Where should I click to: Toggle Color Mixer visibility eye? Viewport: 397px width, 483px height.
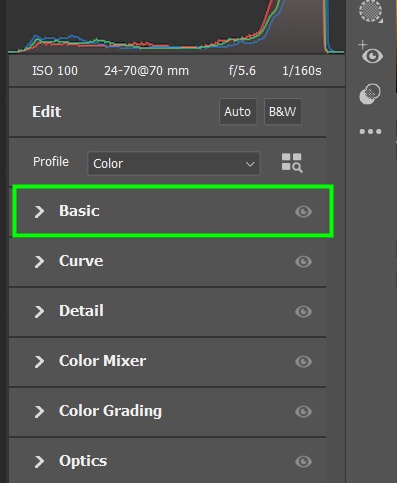303,361
